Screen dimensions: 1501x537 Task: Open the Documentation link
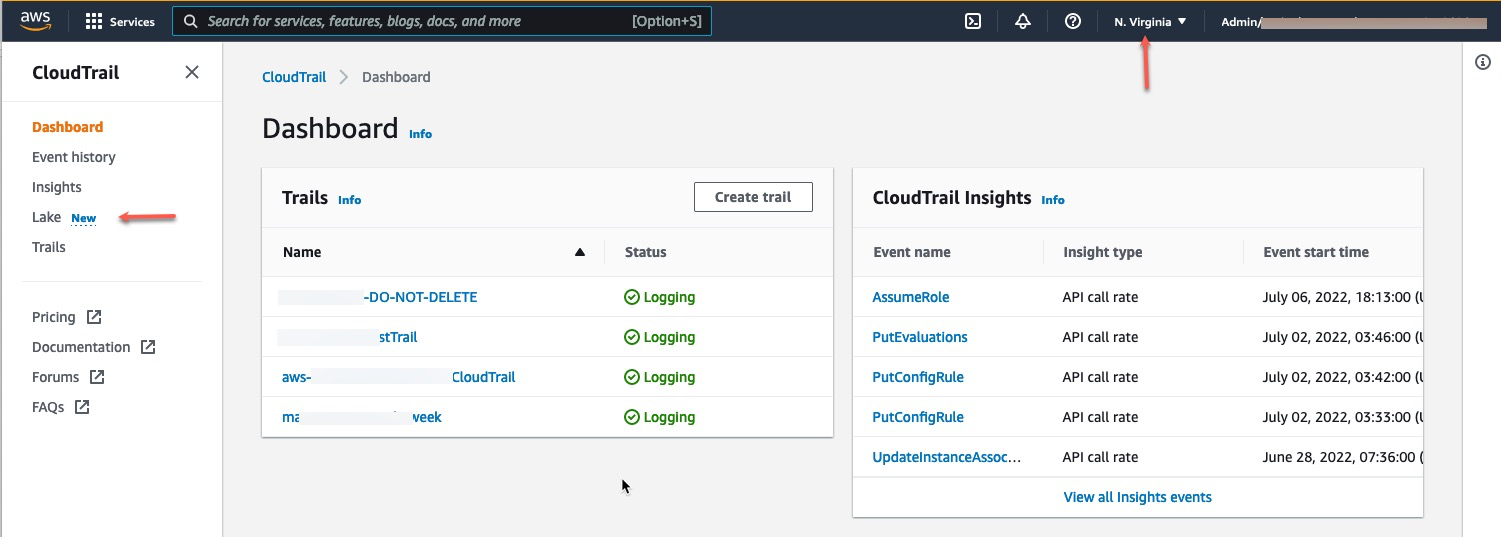[x=81, y=347]
